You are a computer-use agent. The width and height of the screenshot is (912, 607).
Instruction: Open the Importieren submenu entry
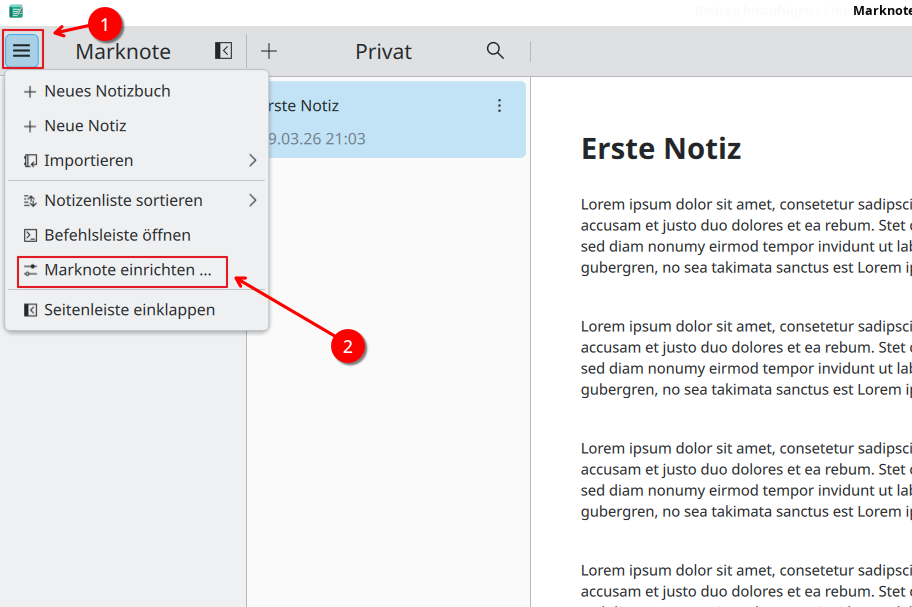pos(89,160)
